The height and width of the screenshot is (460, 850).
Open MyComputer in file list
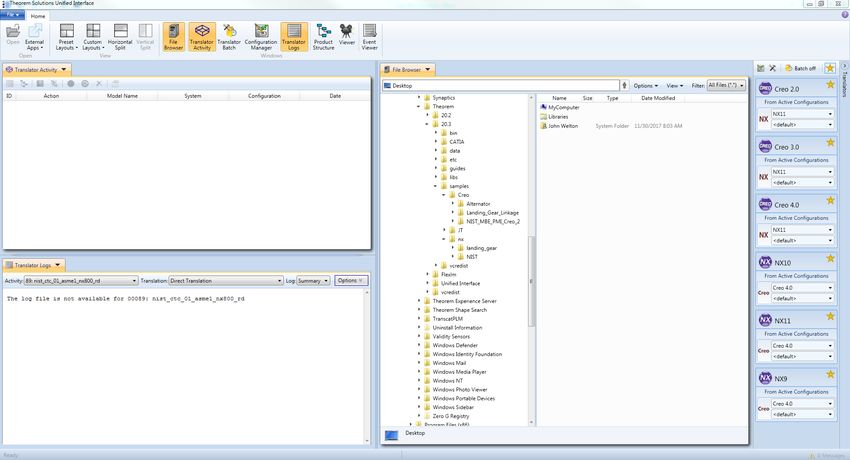tap(563, 108)
